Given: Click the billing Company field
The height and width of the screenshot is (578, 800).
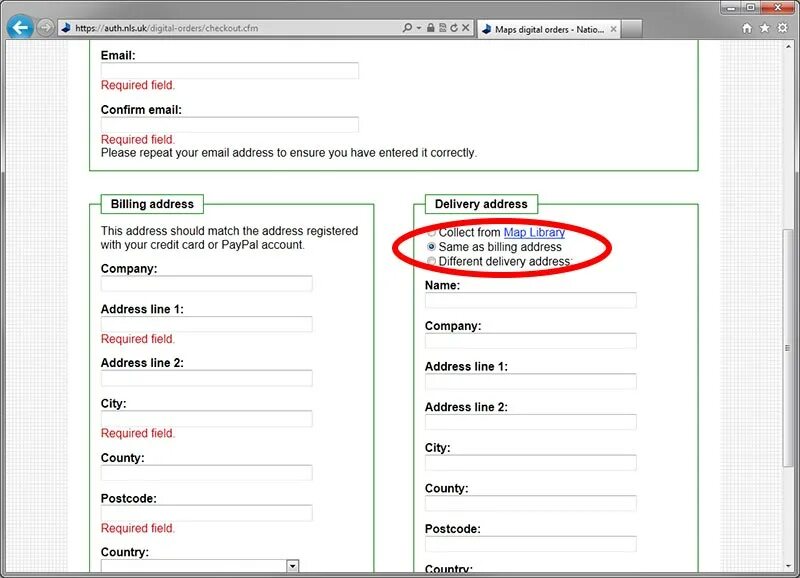Looking at the screenshot, I should pyautogui.click(x=207, y=284).
